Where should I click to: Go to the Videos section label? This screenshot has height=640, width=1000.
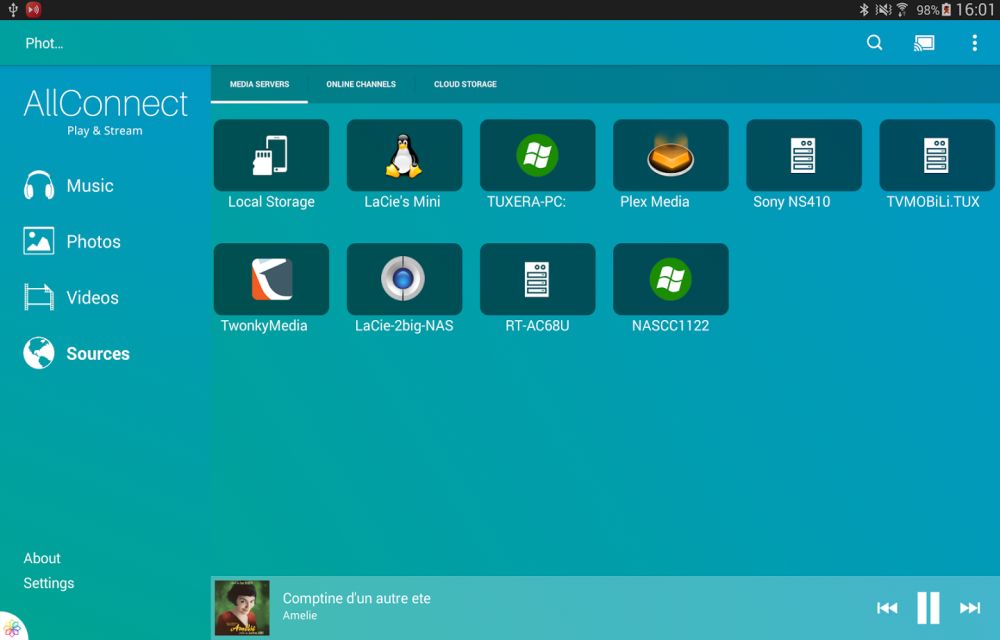(x=92, y=298)
